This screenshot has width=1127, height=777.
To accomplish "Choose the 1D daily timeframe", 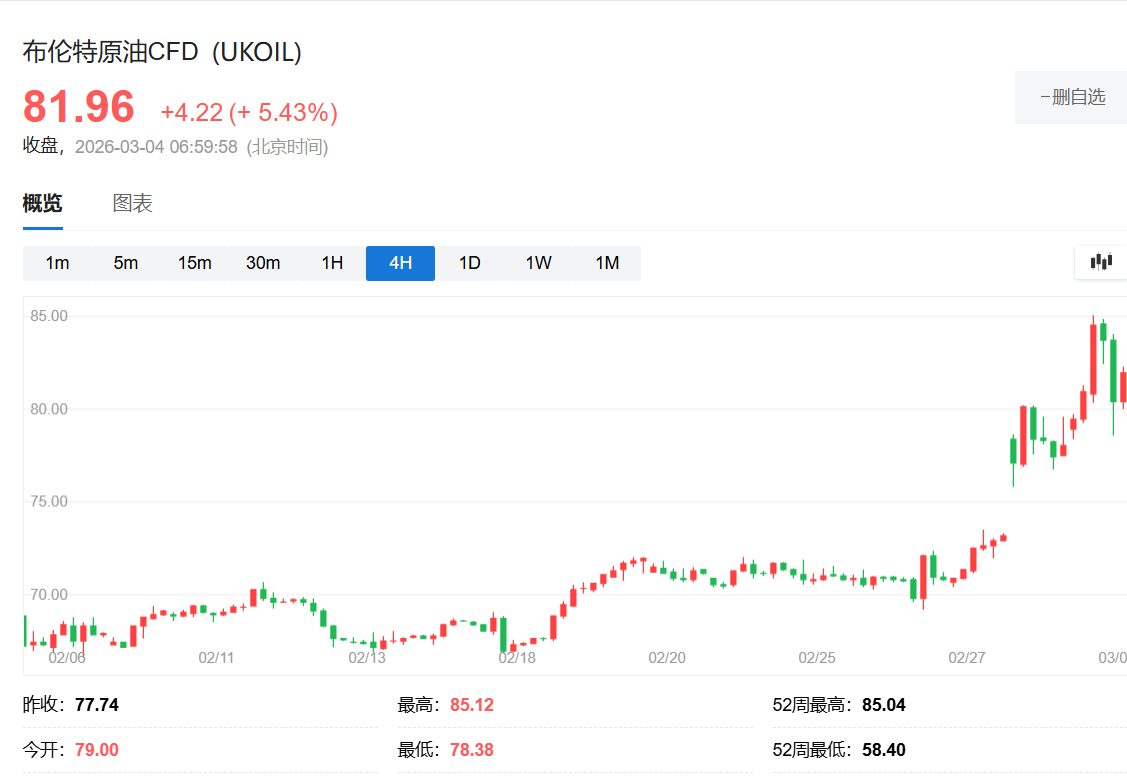I will [469, 263].
